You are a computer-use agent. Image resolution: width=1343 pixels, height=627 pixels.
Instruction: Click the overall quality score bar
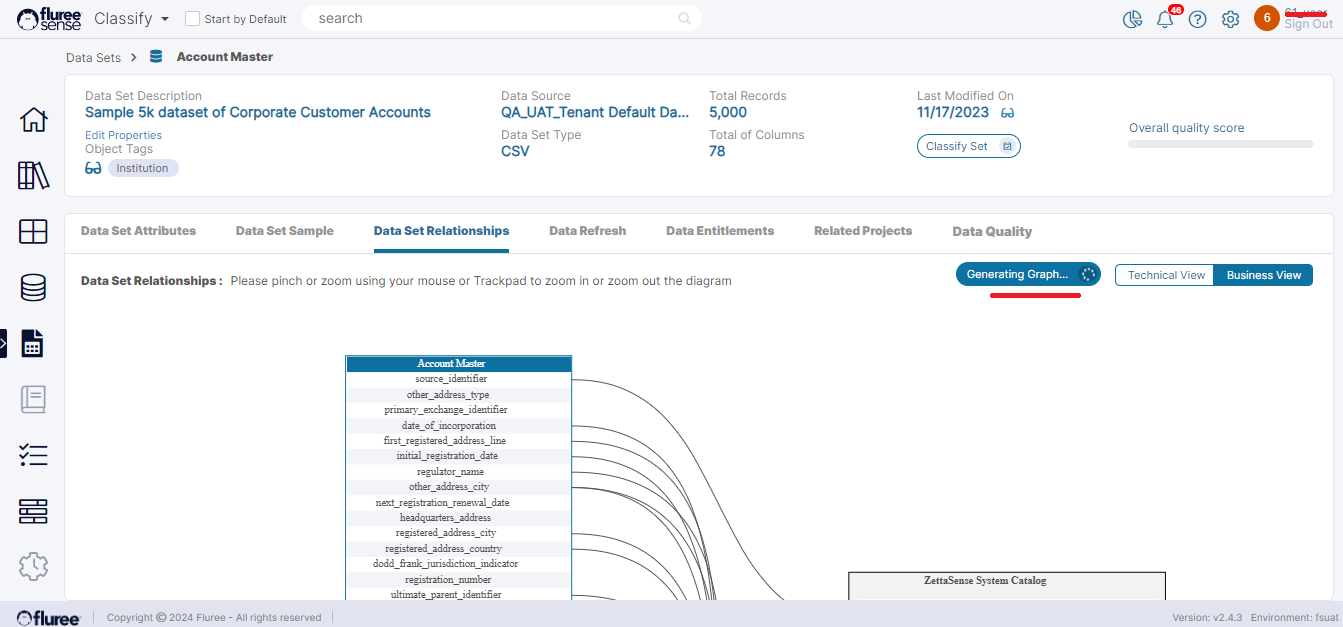pos(1220,144)
